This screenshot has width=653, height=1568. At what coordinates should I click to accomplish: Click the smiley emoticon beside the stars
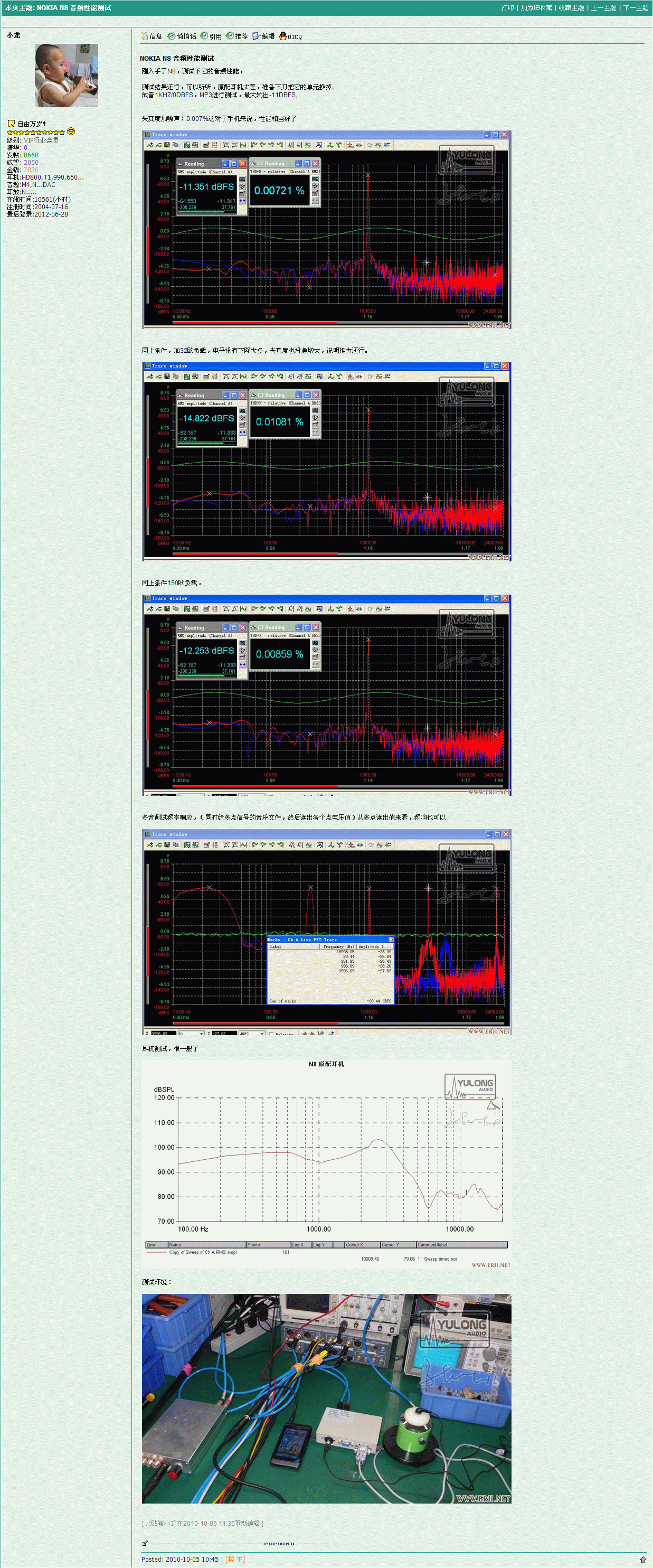(x=71, y=132)
